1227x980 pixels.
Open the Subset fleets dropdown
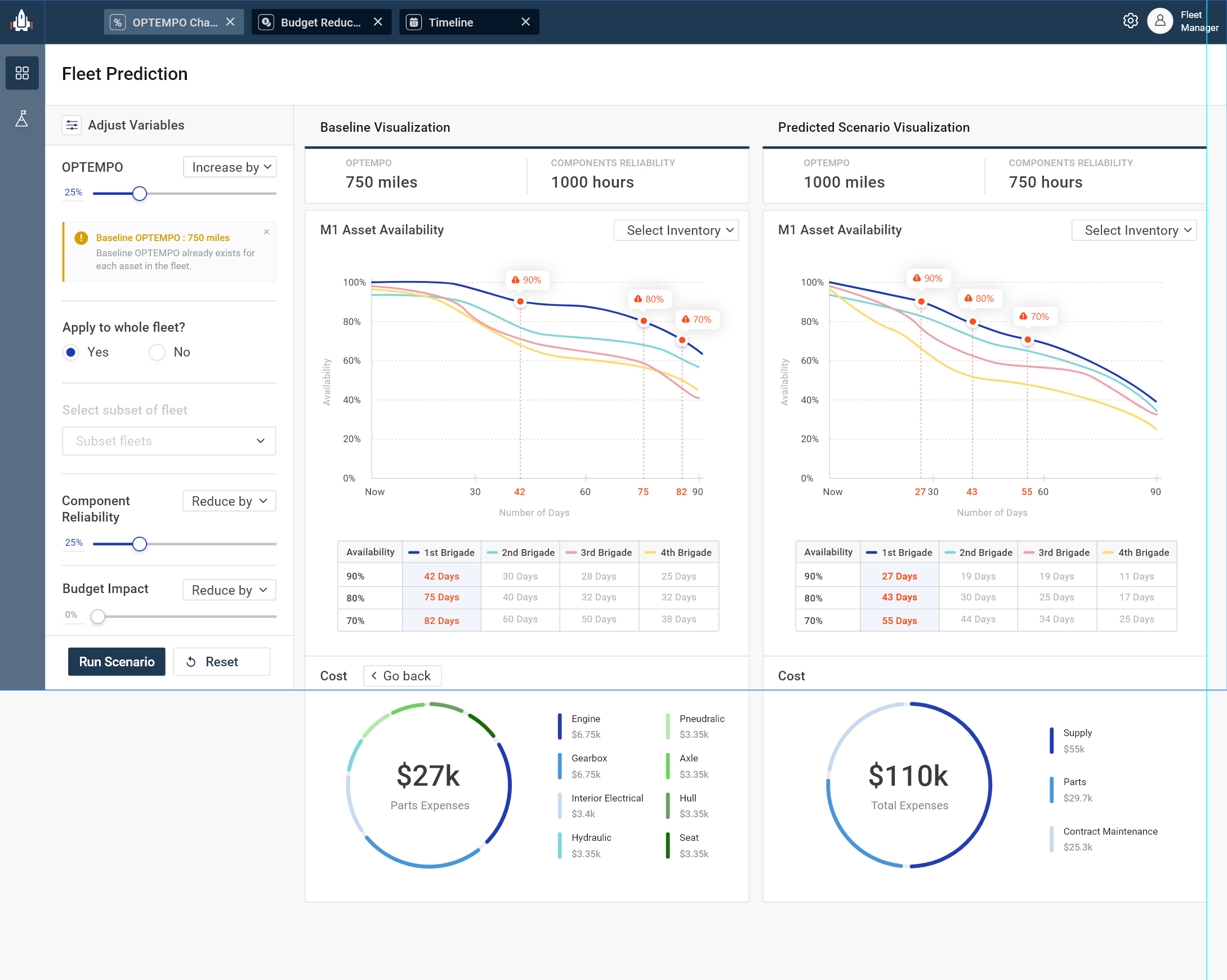click(x=168, y=440)
